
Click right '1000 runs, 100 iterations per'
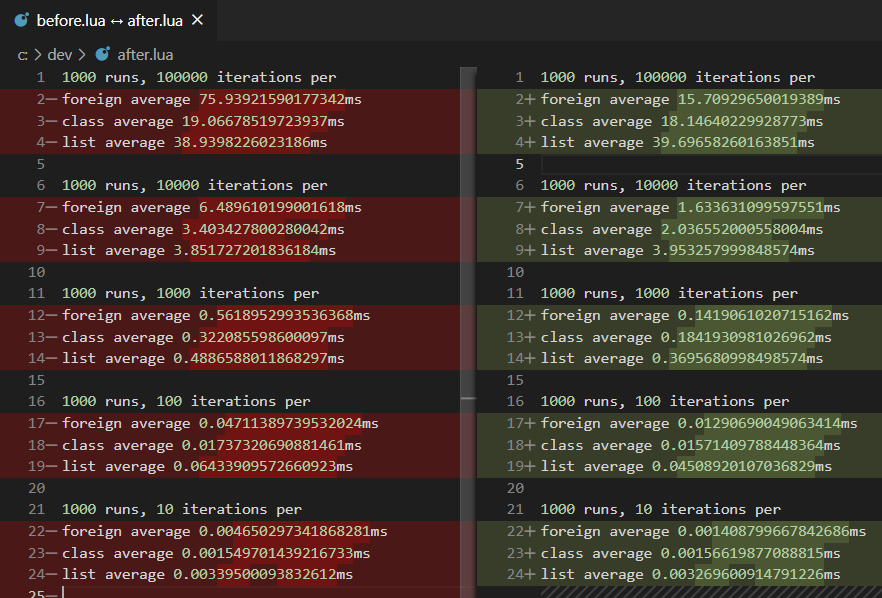pos(664,402)
